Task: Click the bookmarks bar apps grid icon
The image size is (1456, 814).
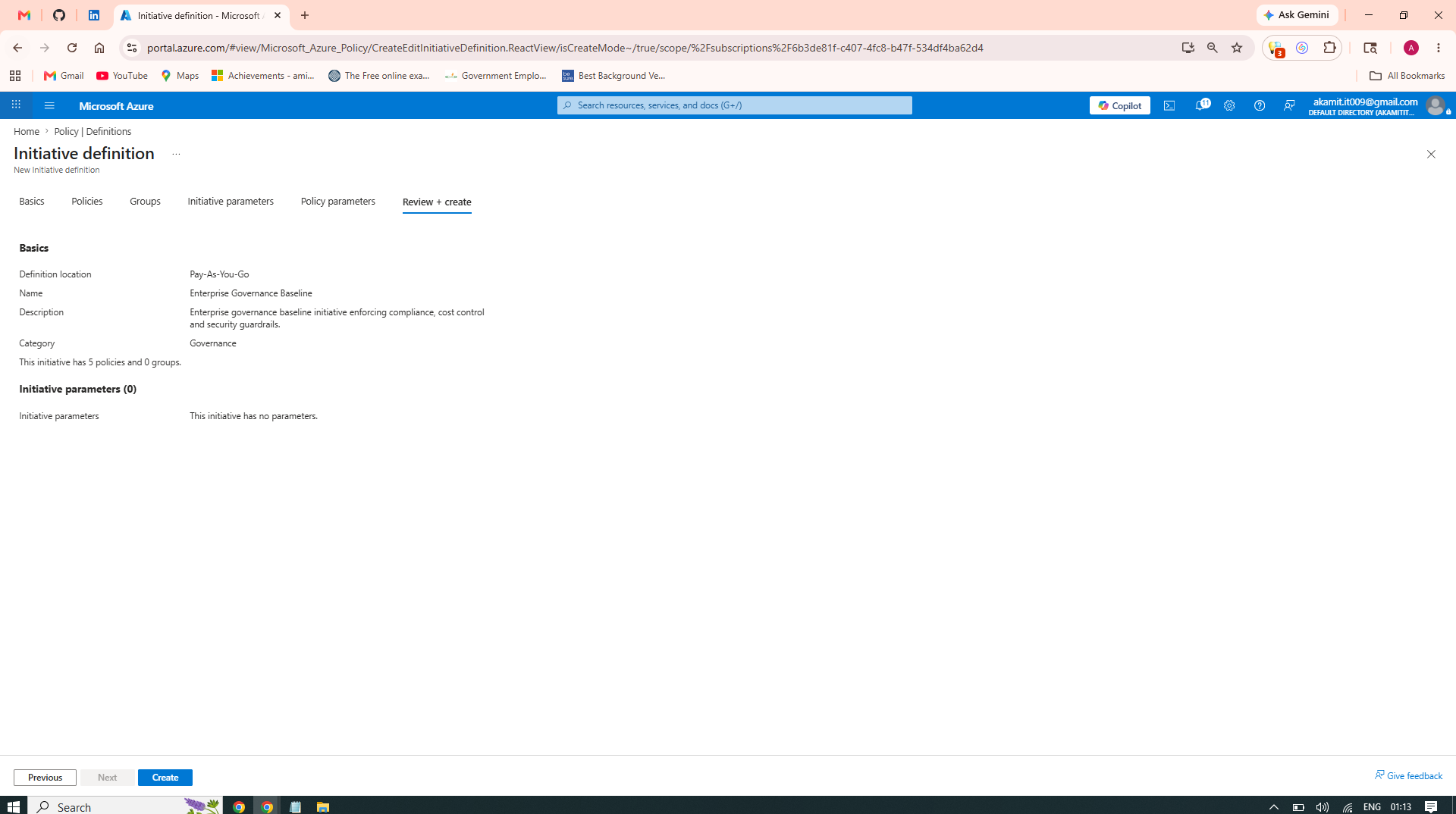Action: click(15, 76)
